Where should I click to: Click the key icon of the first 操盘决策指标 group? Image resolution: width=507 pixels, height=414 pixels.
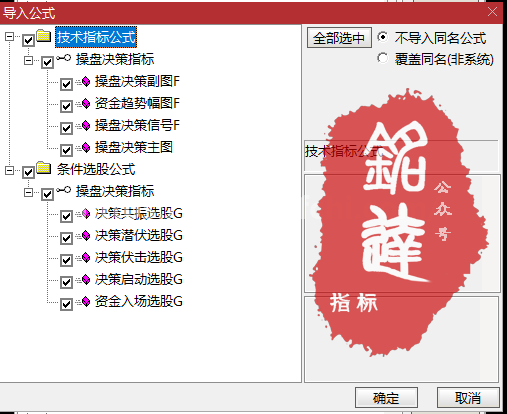point(63,58)
